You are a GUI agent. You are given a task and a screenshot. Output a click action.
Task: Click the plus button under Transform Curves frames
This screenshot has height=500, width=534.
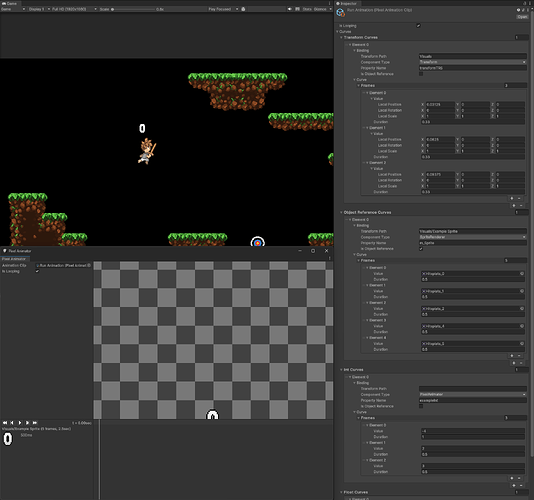[512, 198]
